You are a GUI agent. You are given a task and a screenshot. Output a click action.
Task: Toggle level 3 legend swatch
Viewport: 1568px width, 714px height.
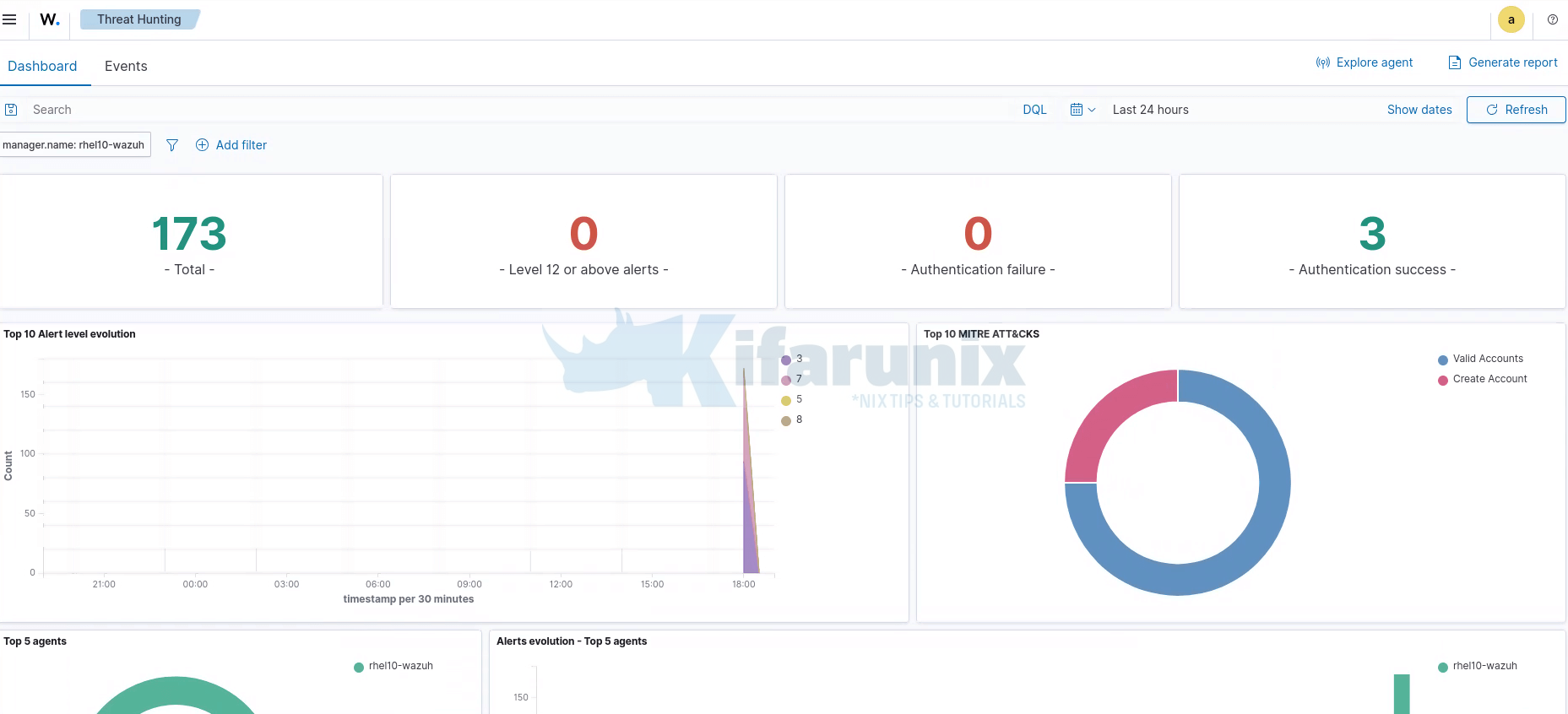coord(786,360)
